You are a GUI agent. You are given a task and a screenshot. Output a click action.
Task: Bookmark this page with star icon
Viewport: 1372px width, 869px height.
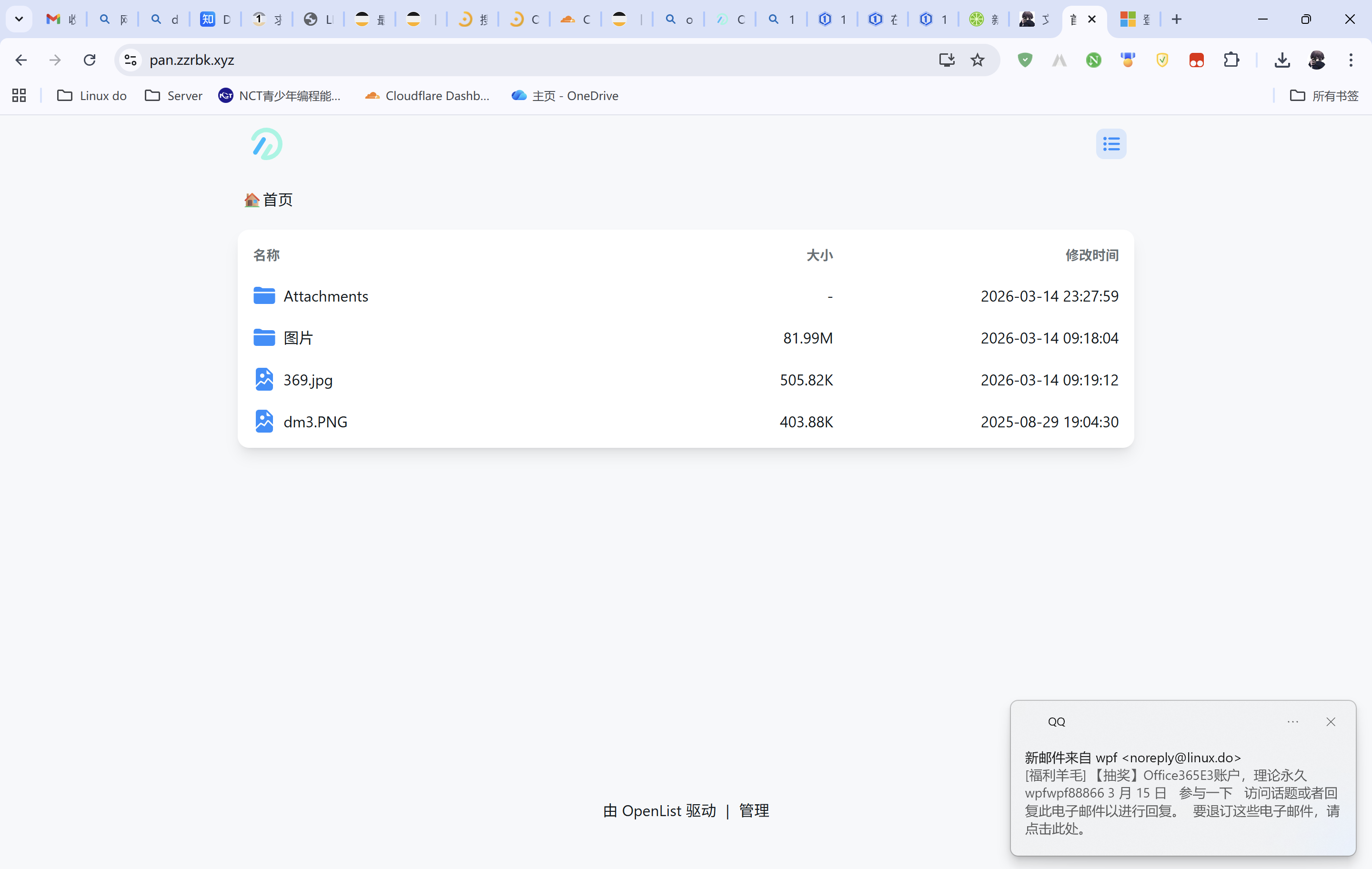pyautogui.click(x=977, y=60)
